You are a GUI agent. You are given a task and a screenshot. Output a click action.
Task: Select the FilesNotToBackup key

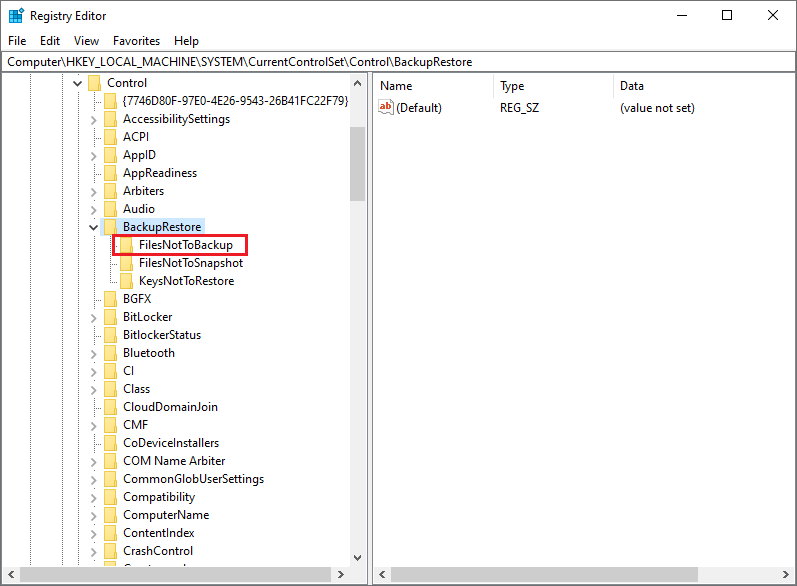[x=186, y=245]
